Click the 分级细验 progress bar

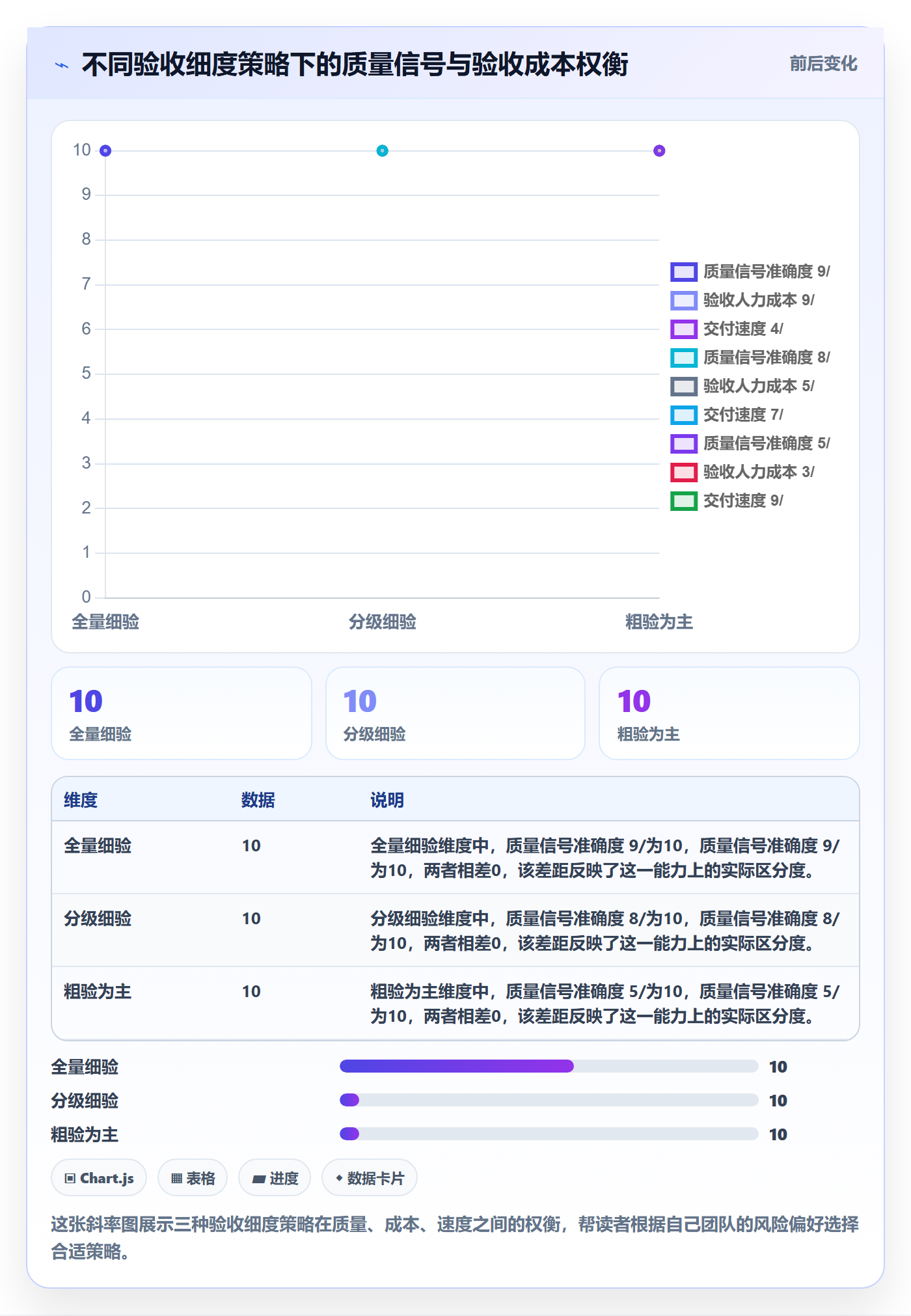click(x=549, y=1100)
